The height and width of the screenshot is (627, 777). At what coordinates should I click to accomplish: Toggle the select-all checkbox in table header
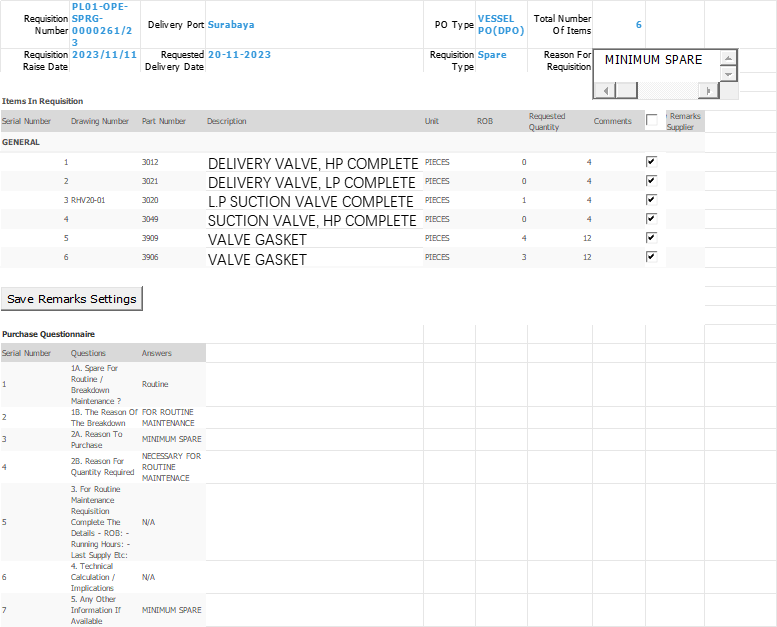(652, 121)
